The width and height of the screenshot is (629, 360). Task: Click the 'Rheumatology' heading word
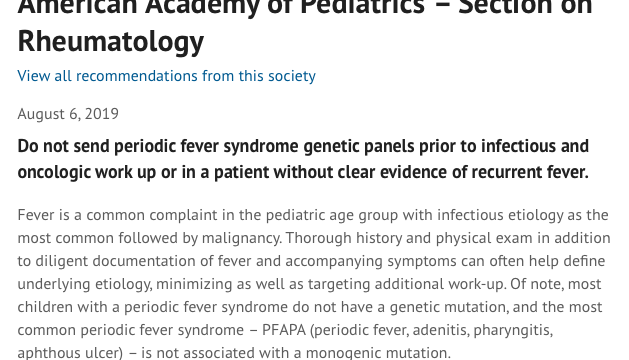111,41
